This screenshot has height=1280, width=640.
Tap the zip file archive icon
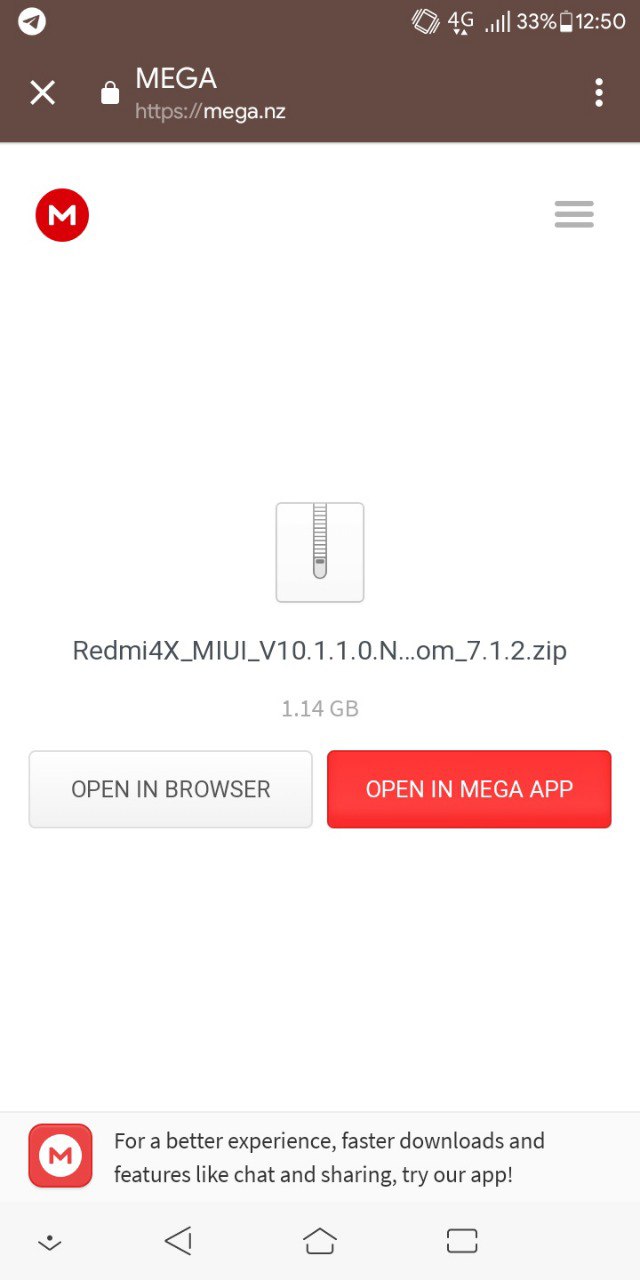[320, 552]
